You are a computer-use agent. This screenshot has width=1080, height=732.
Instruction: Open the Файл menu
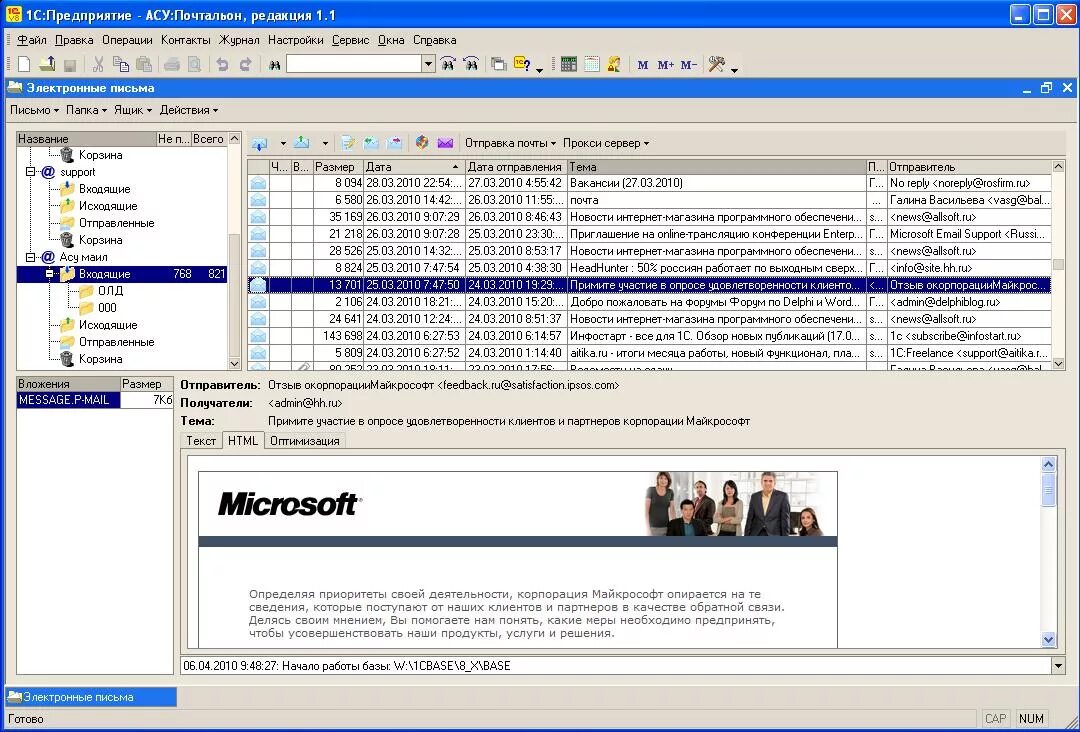pyautogui.click(x=32, y=40)
